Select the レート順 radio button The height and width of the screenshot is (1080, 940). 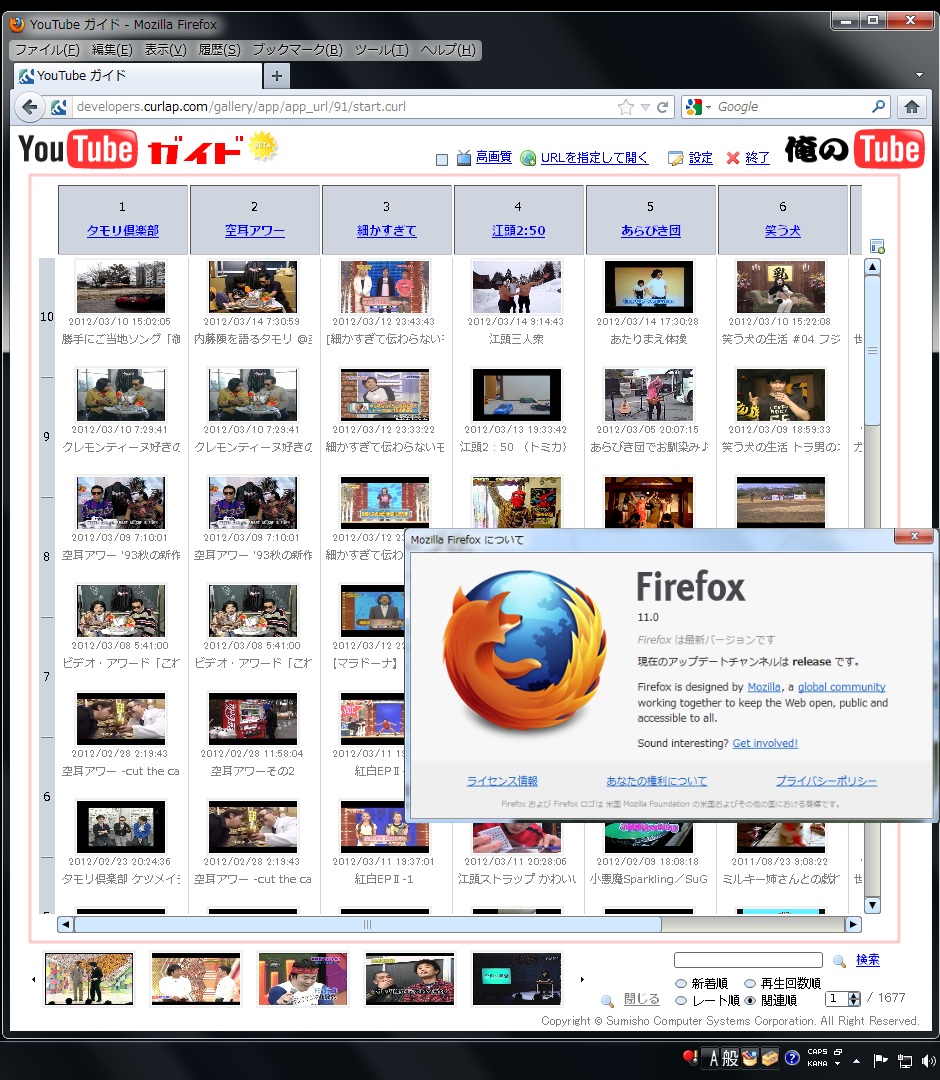click(x=681, y=1000)
